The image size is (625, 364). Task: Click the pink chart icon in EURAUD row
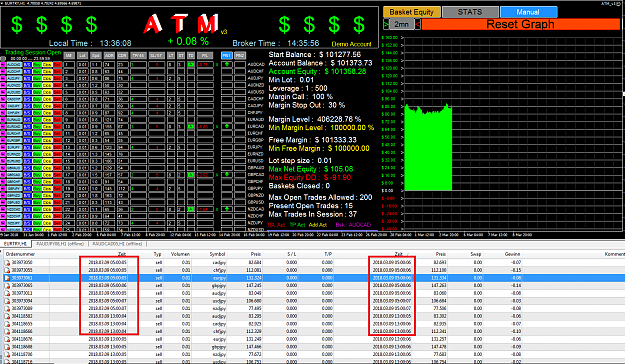(x=2, y=120)
